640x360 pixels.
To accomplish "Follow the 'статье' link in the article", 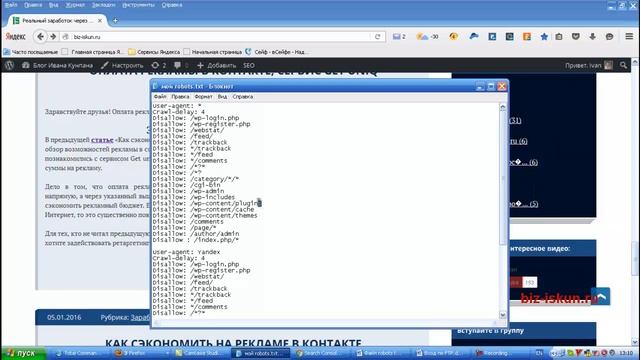I will [102, 140].
